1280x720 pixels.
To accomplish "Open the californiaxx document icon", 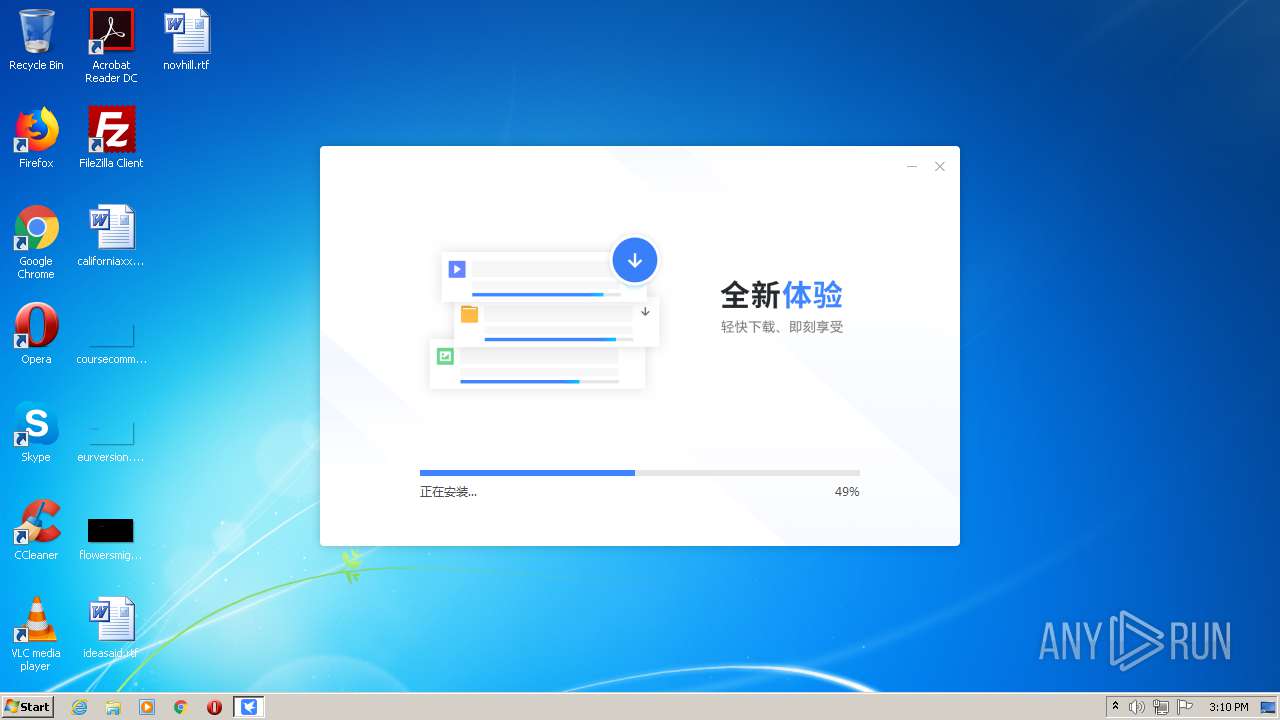I will click(111, 236).
